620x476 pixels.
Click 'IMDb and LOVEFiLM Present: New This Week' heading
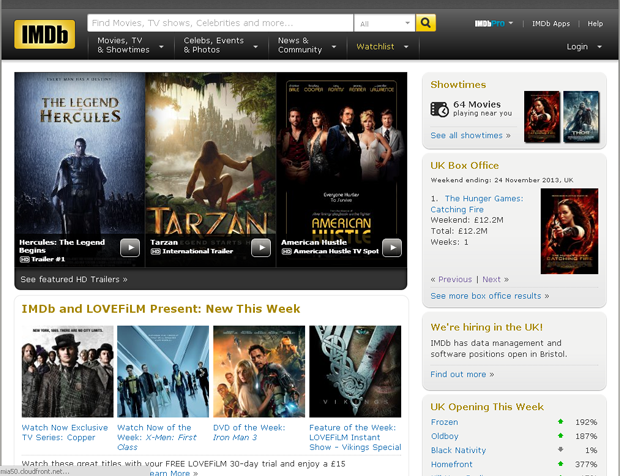[161, 309]
